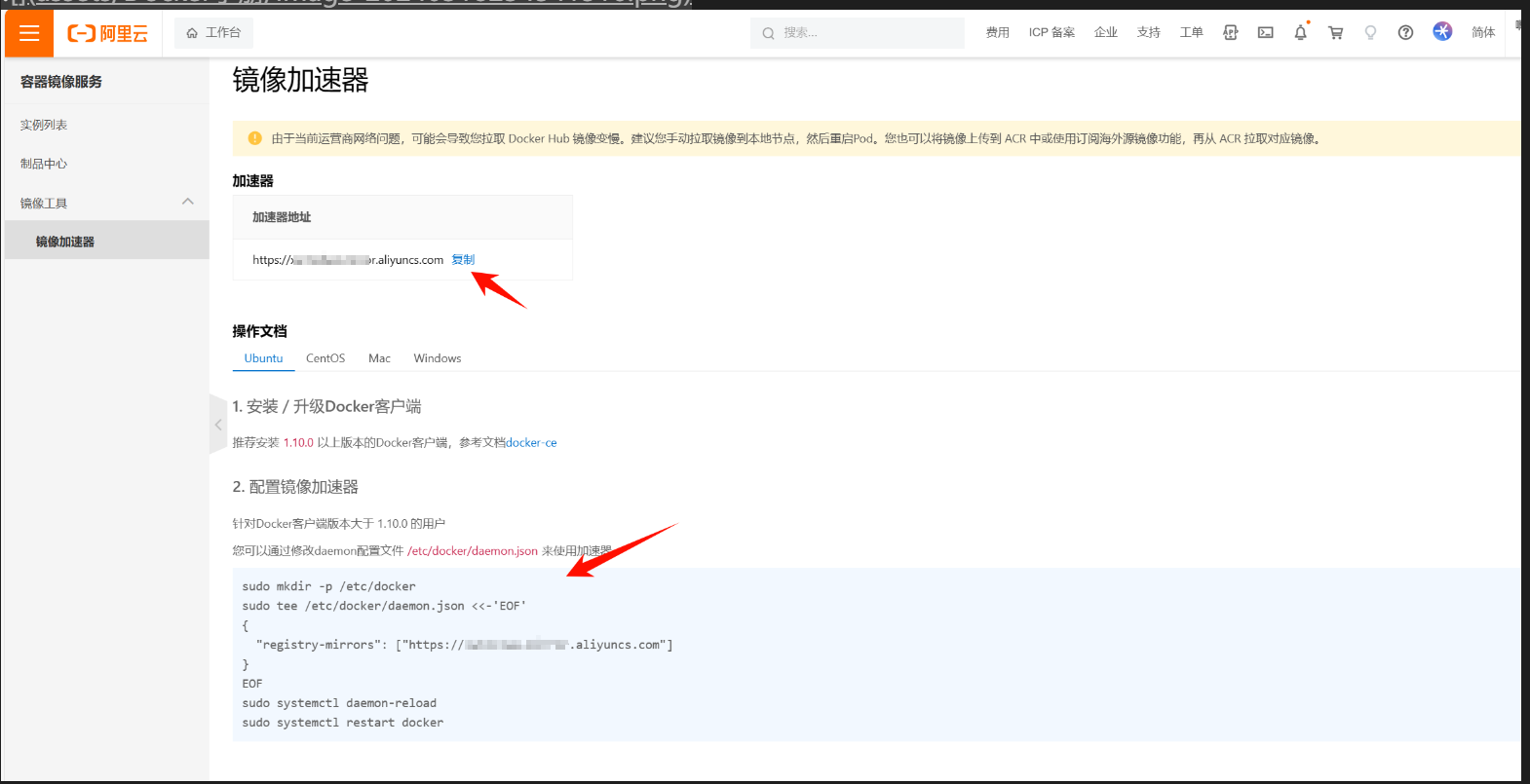The image size is (1530, 784).
Task: Open the docker-ce documentation link
Action: point(531,443)
